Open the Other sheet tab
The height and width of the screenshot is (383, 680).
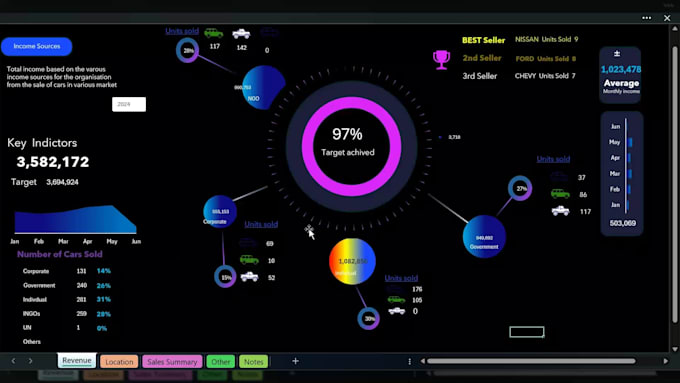[x=221, y=361]
